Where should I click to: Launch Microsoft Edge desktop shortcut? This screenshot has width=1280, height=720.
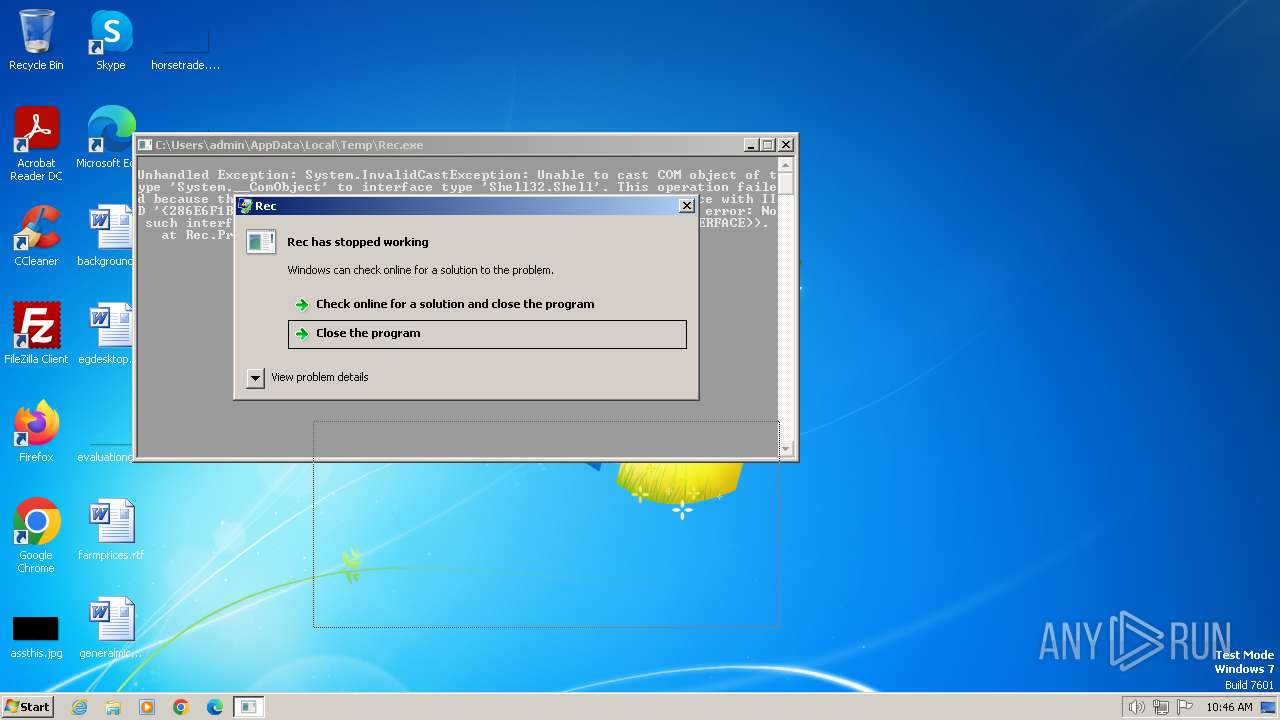pyautogui.click(x=108, y=138)
